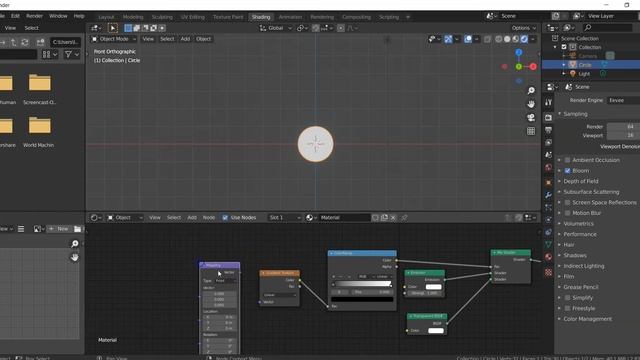Select rendered viewport shading mode
The height and width of the screenshot is (360, 640).
pyautogui.click(x=524, y=39)
